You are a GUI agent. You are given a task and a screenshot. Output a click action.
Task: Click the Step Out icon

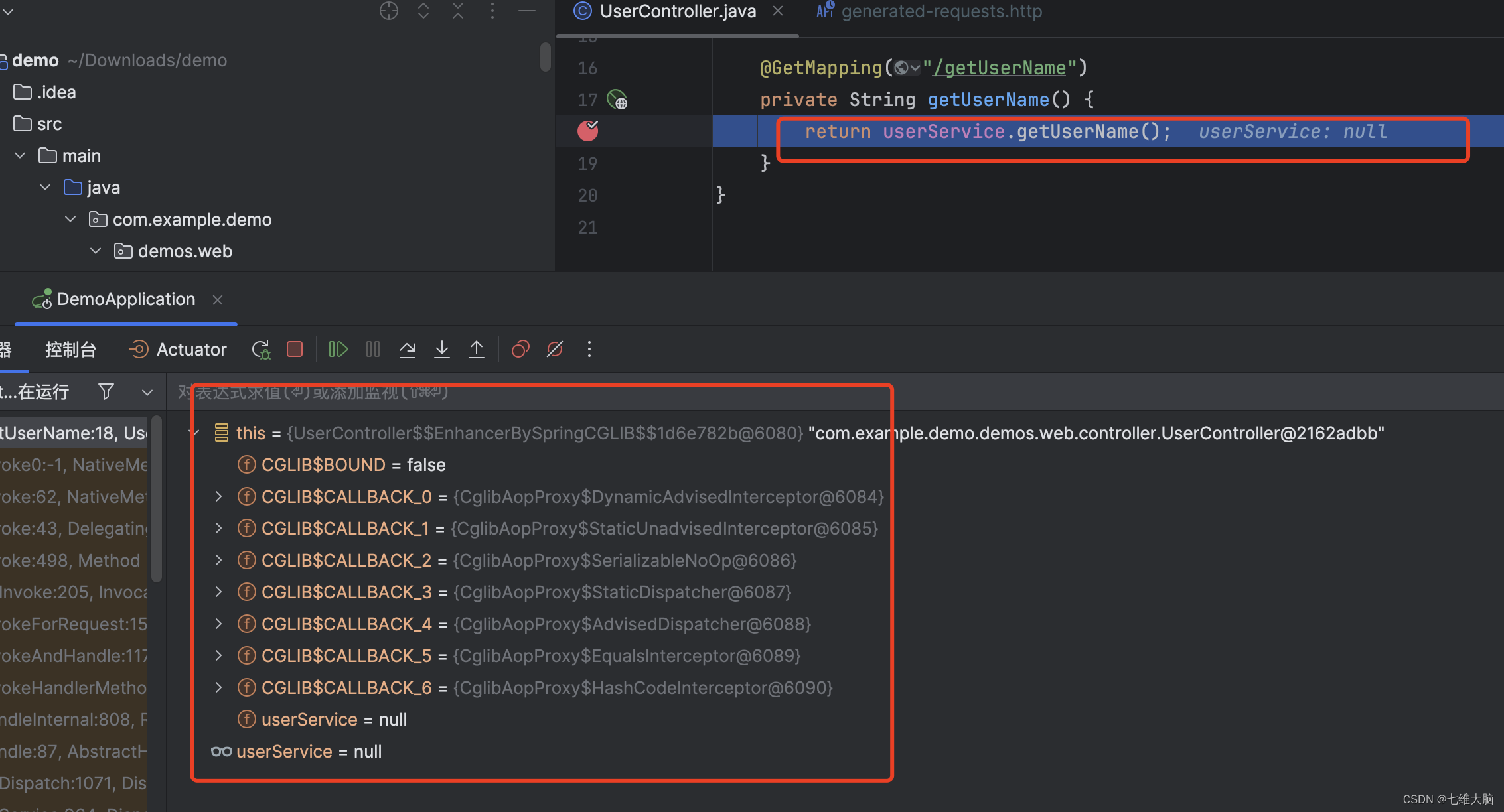tap(477, 349)
